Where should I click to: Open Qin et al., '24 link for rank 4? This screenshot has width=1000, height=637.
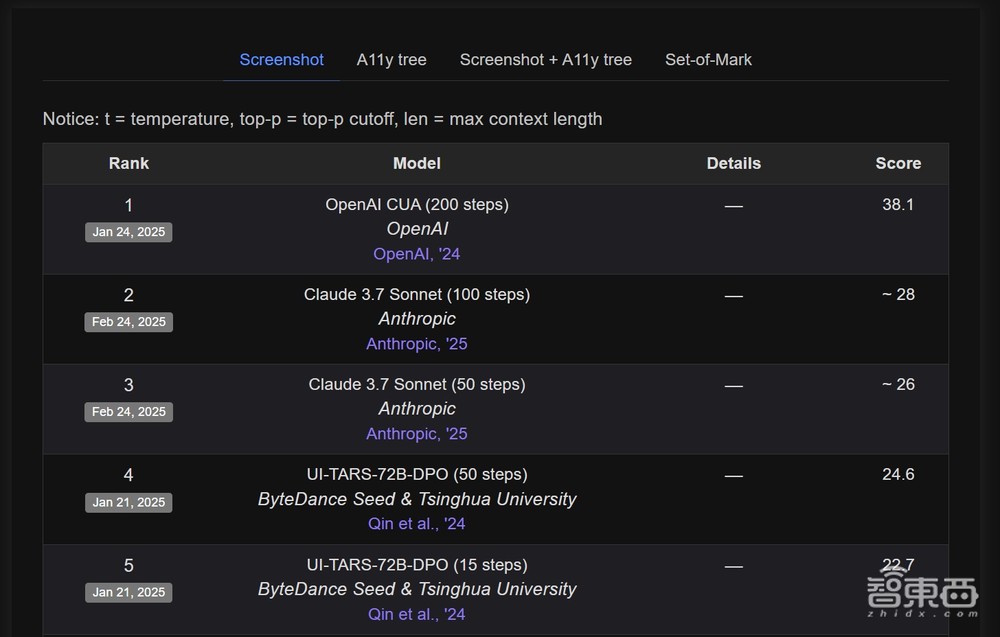click(416, 524)
